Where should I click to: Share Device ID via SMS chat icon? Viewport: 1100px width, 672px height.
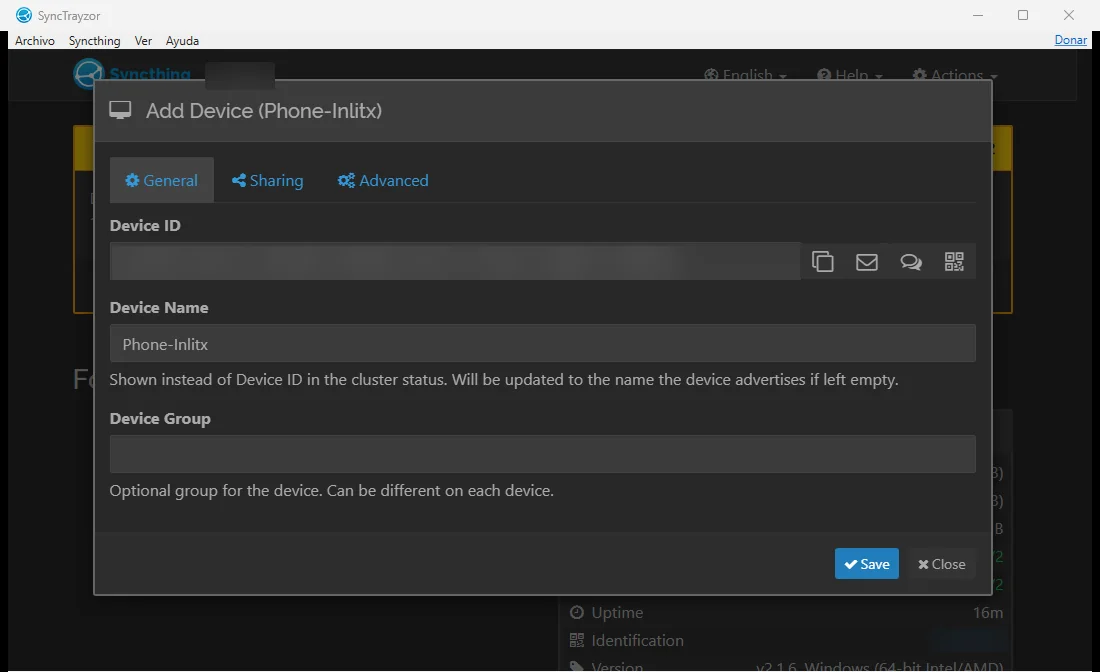(911, 262)
